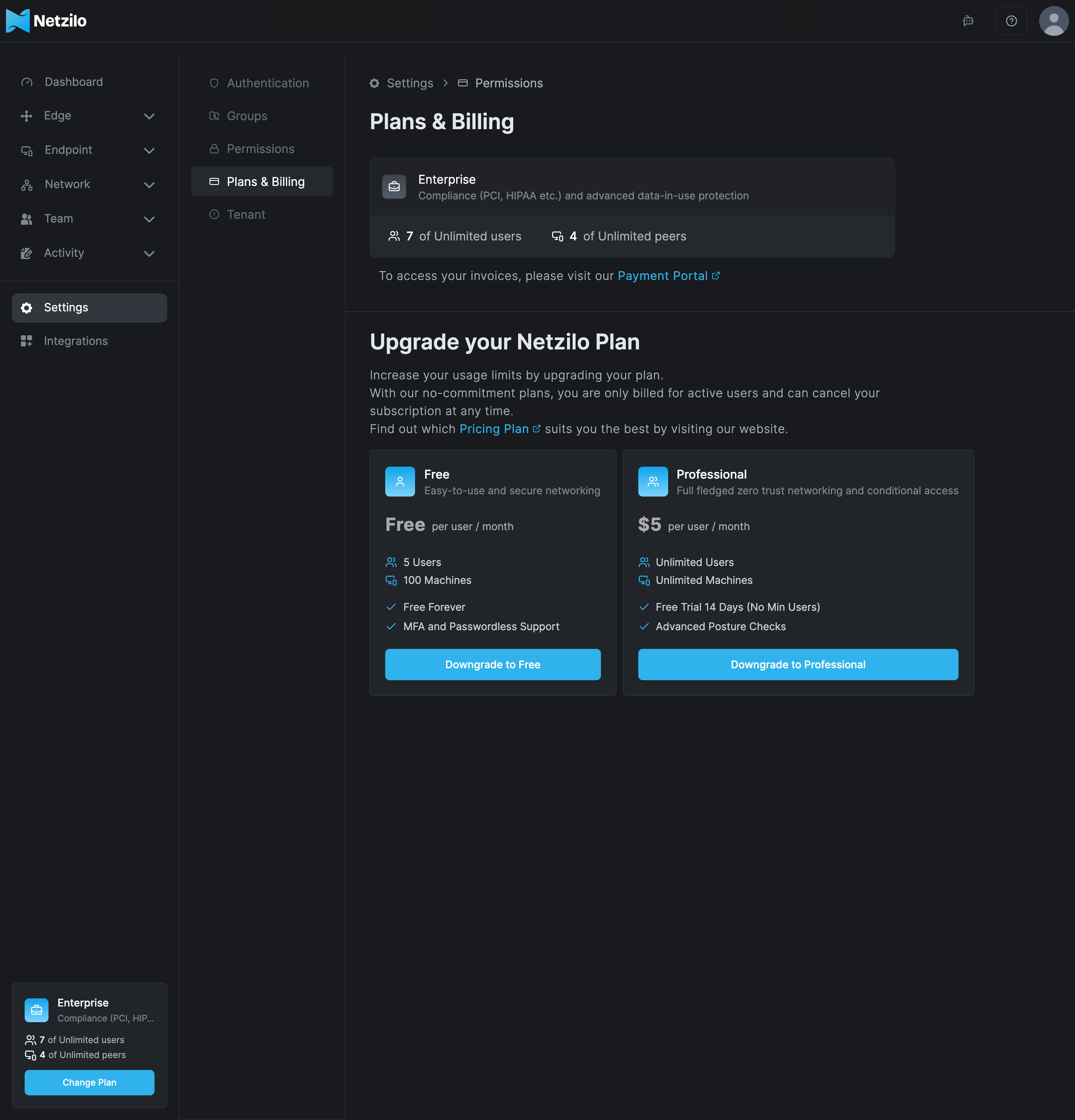Viewport: 1075px width, 1120px height.
Task: Click the Downgrade to Professional button
Action: pyautogui.click(x=798, y=665)
